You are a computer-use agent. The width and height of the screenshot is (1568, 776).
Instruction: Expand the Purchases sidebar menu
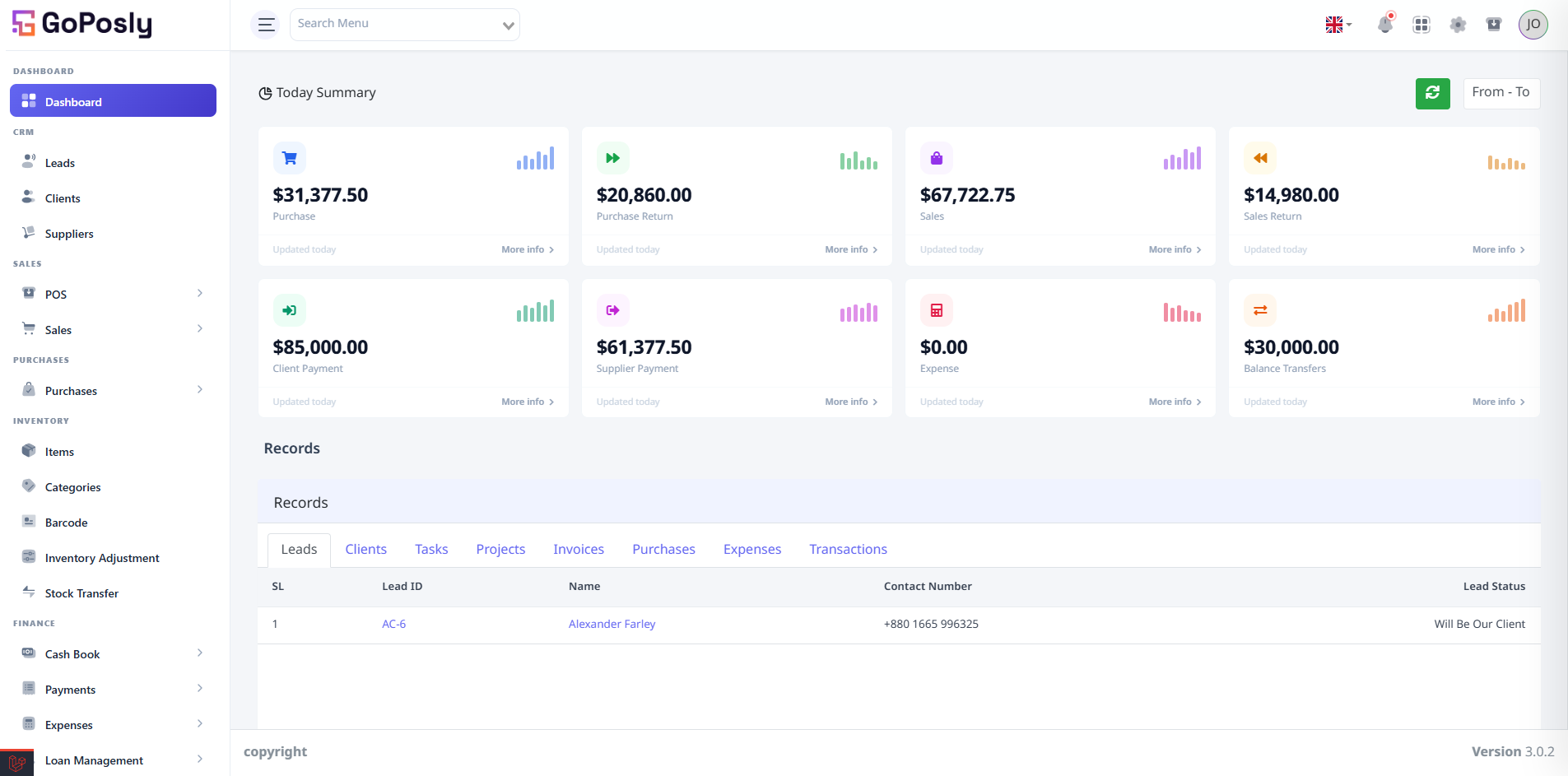click(113, 391)
